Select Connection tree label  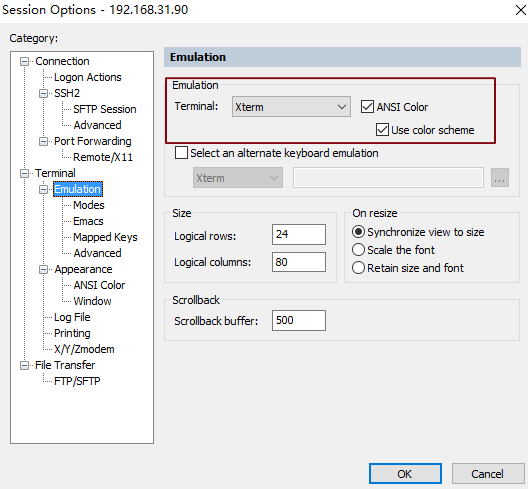click(x=62, y=61)
